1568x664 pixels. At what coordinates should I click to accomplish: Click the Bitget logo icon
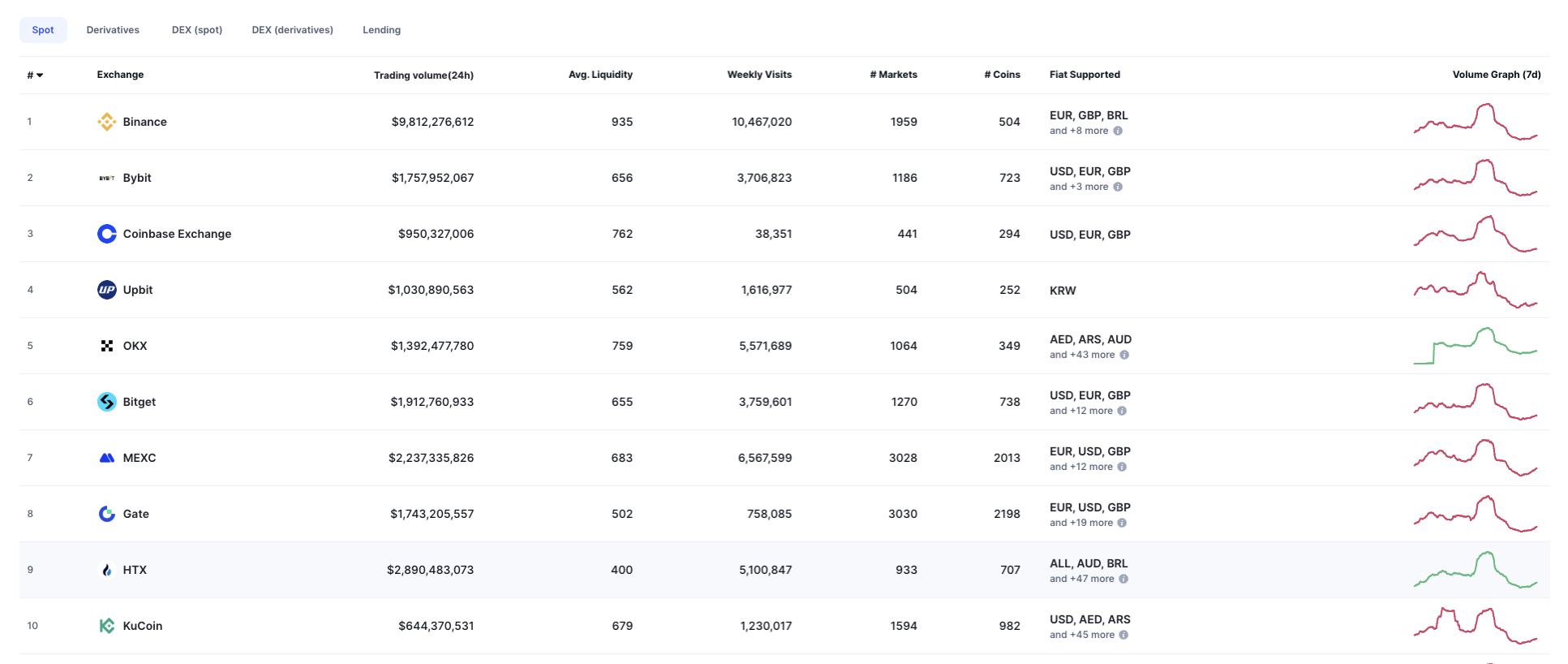106,402
